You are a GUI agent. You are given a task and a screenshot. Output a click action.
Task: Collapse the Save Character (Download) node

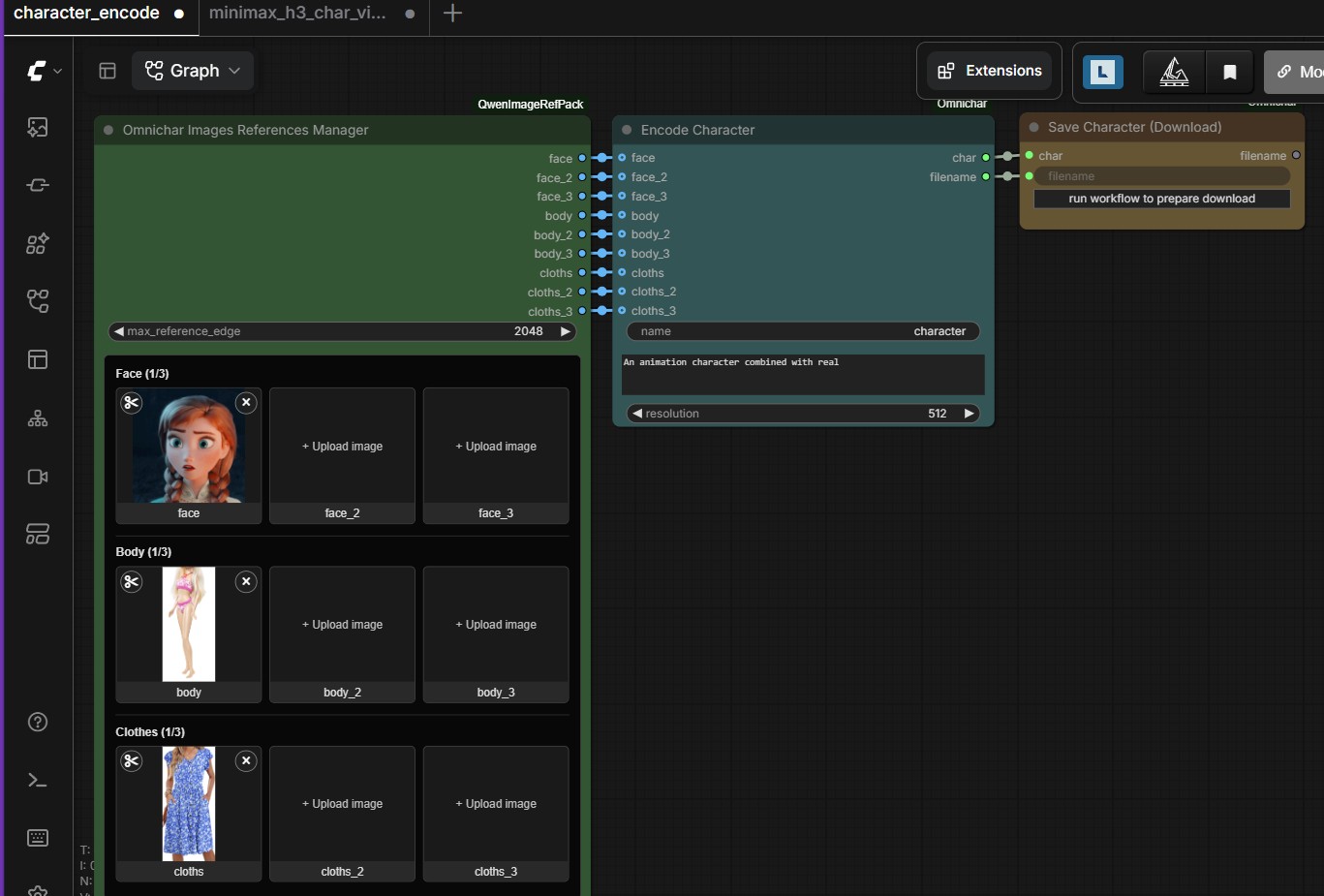coord(1033,127)
